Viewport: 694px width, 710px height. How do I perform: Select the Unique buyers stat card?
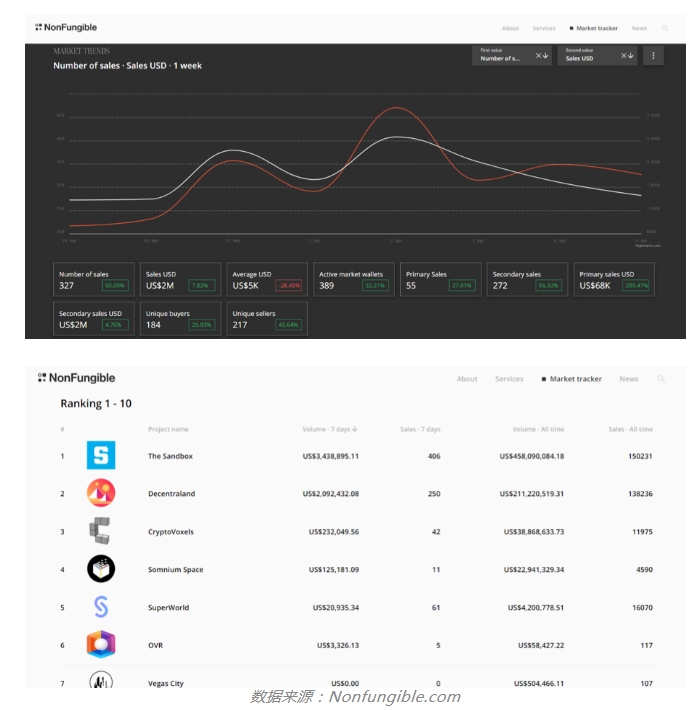pyautogui.click(x=181, y=318)
